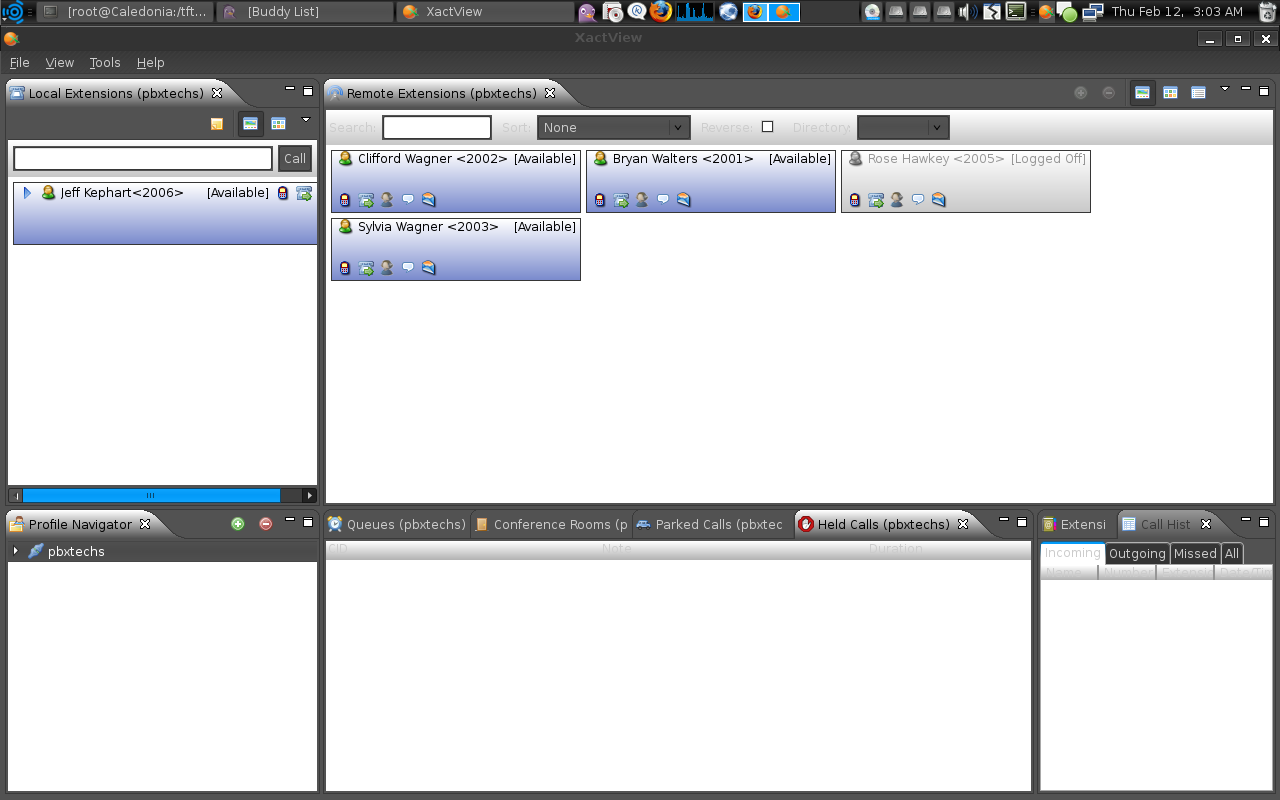The width and height of the screenshot is (1280, 800).
Task: Select the Incoming tab in Call History
Action: coord(1071,552)
